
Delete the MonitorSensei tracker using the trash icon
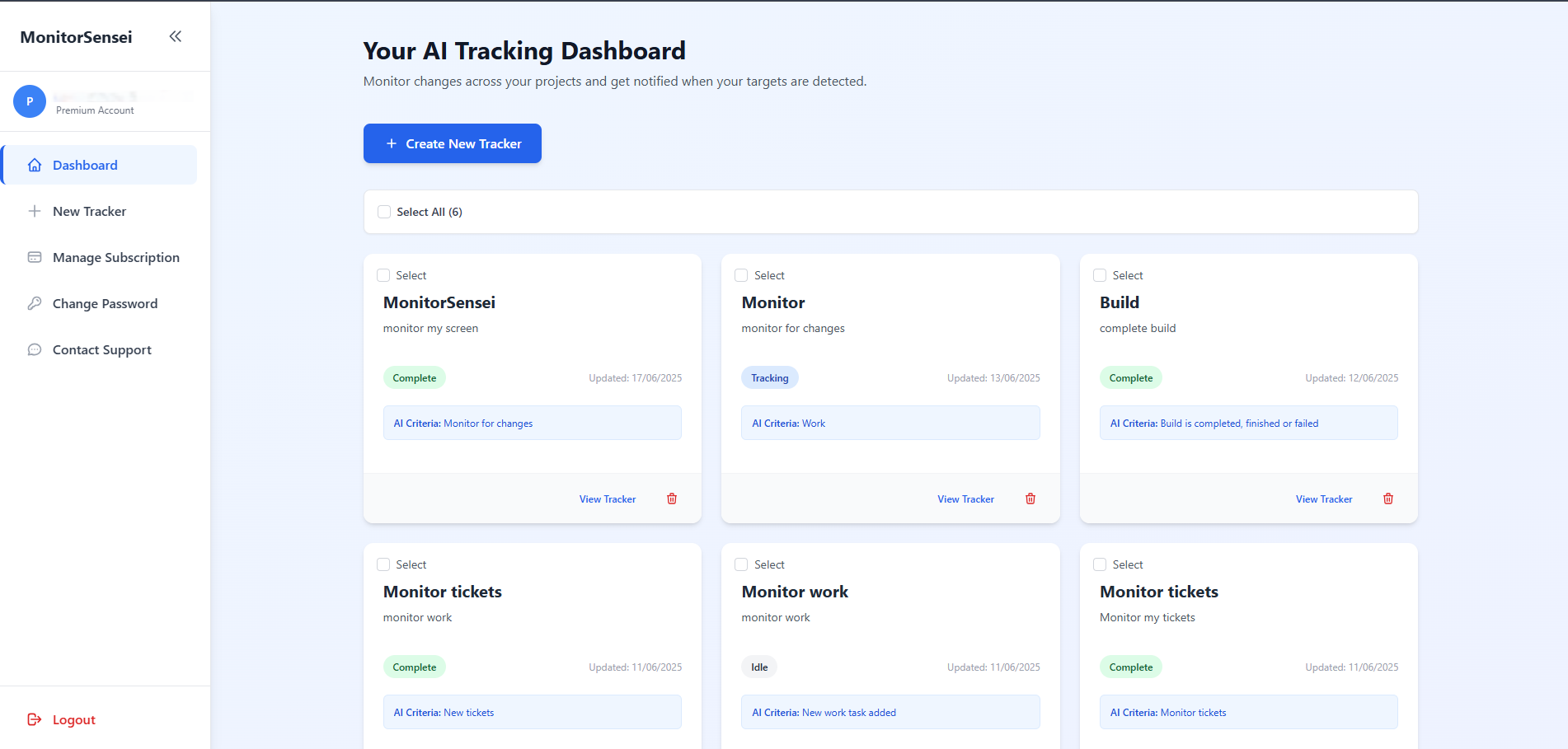[672, 499]
